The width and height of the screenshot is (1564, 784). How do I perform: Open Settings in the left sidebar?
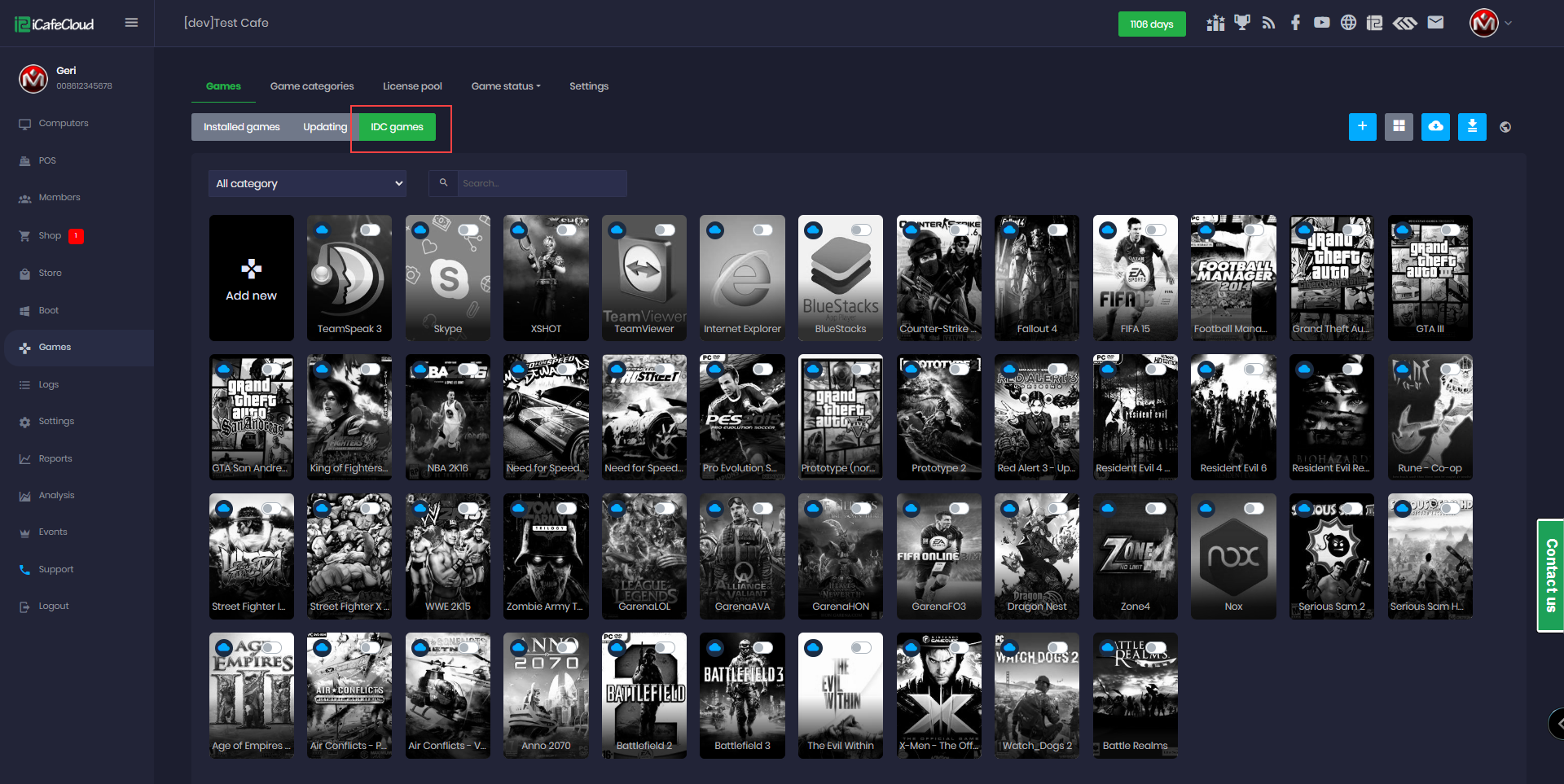point(56,422)
